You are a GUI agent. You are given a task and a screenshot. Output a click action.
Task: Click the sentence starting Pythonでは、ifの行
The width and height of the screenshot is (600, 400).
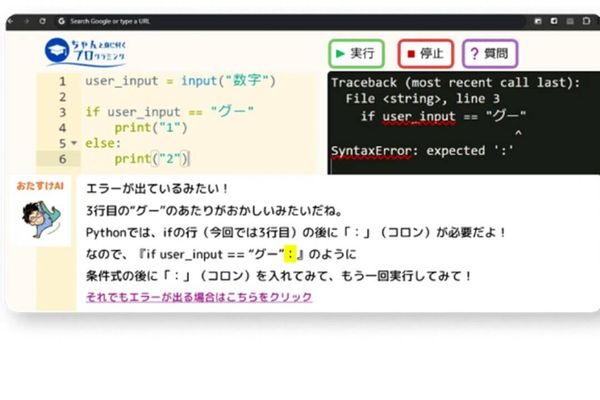[296, 232]
